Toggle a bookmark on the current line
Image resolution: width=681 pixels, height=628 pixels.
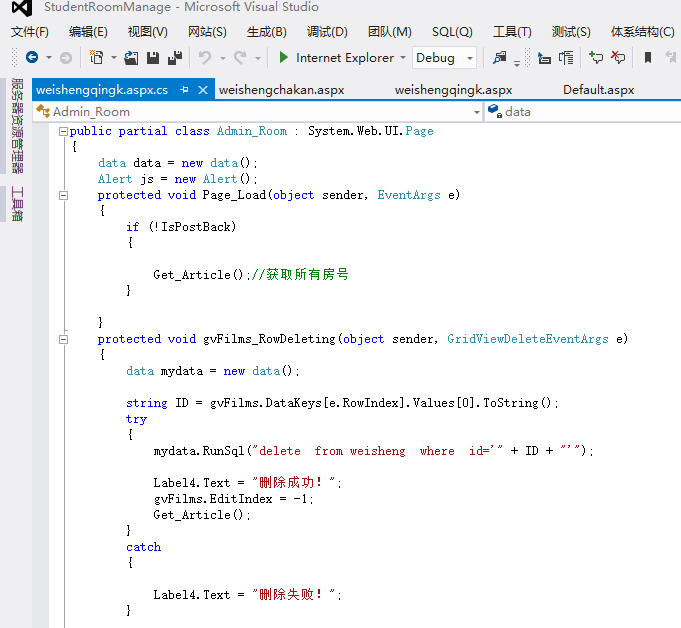tap(648, 57)
